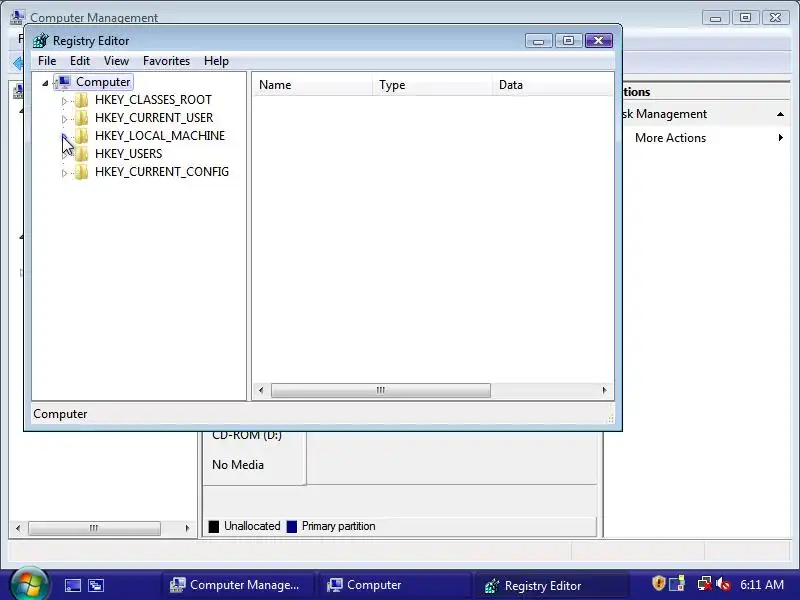Open the File menu in Registry Editor
The height and width of the screenshot is (600, 800).
[x=47, y=61]
